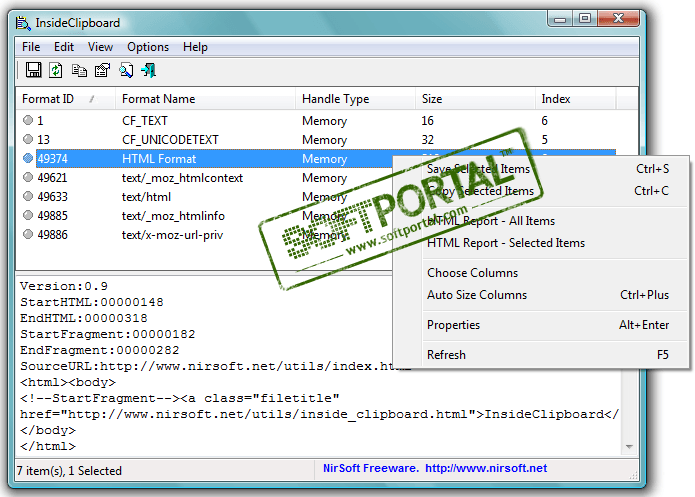Open the Edit menu
695x497 pixels.
(64, 47)
